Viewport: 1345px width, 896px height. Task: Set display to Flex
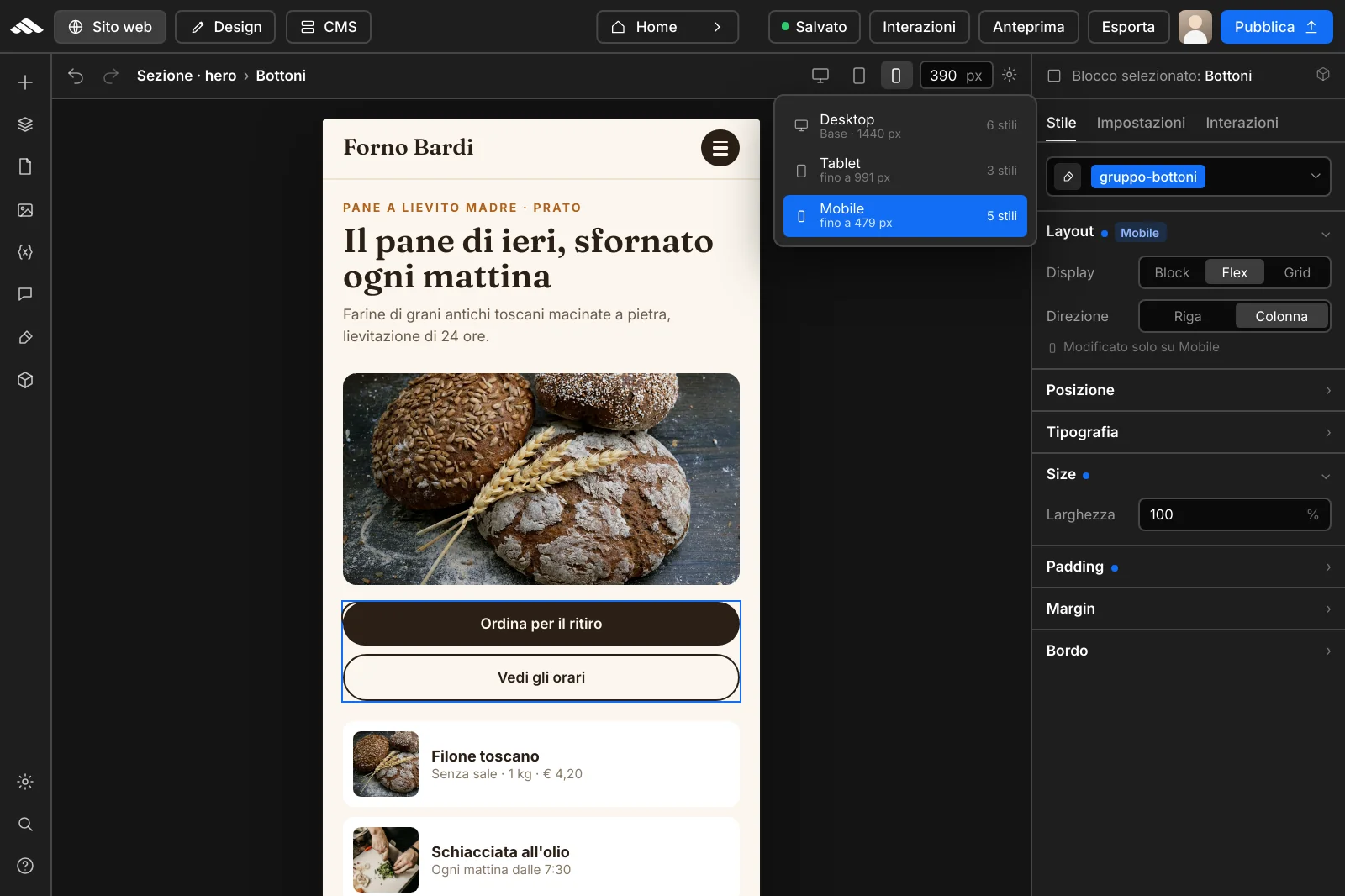[x=1235, y=272]
